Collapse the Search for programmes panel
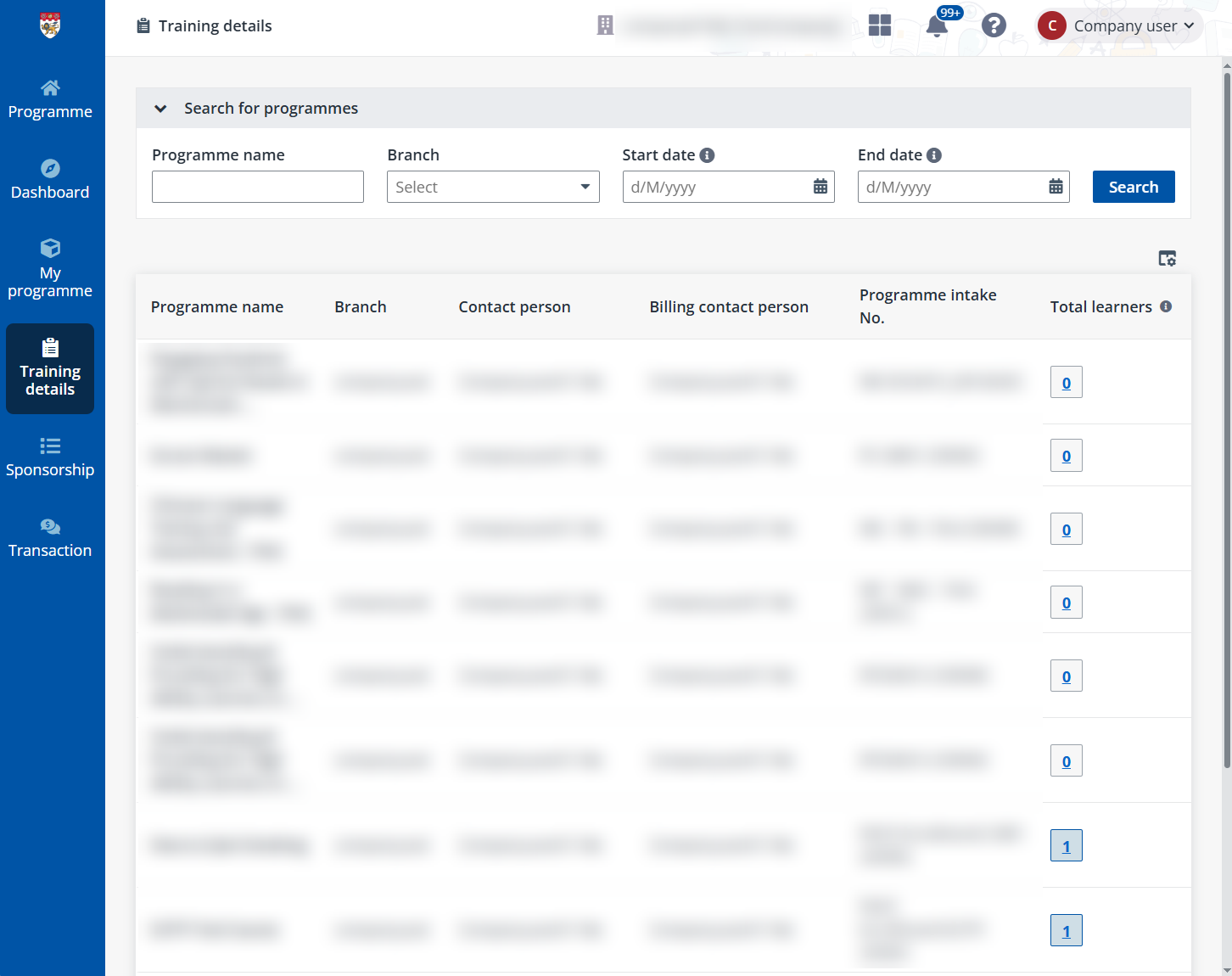The width and height of the screenshot is (1232, 976). click(160, 109)
